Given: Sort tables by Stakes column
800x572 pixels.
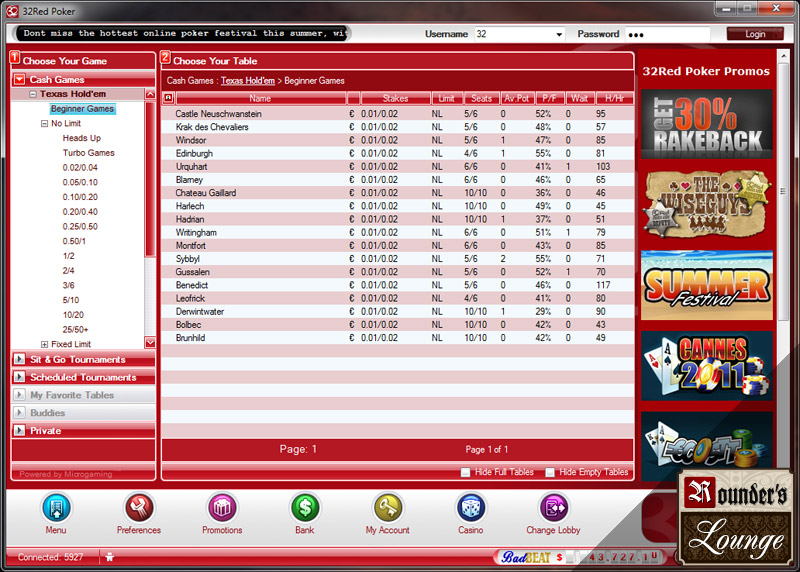Looking at the screenshot, I should tap(395, 98).
